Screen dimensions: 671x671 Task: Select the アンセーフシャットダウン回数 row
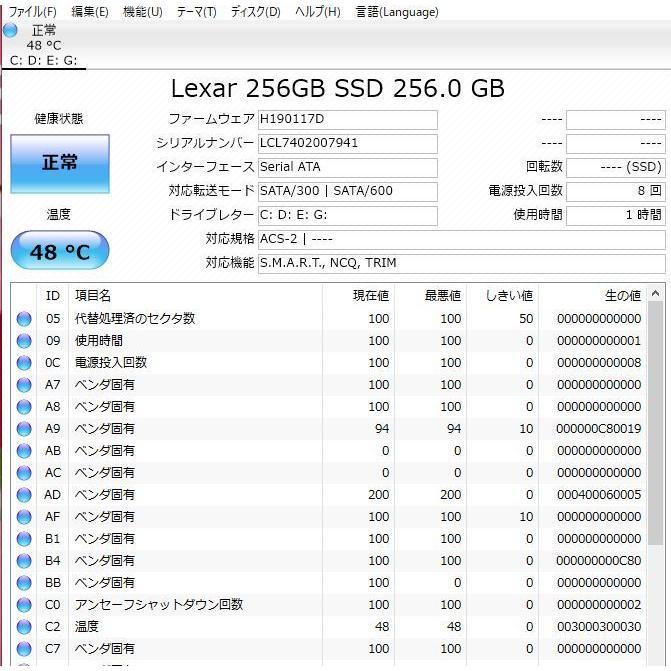coord(328,605)
